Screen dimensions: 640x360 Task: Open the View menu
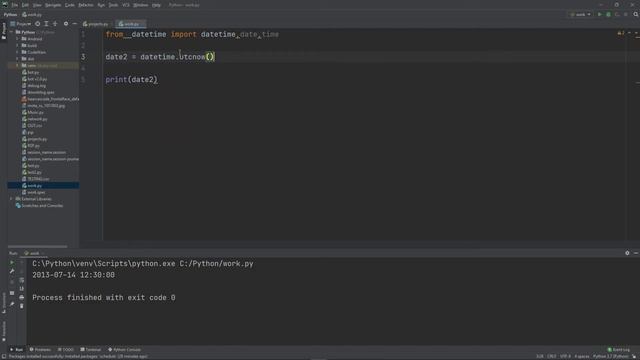(37, 5)
